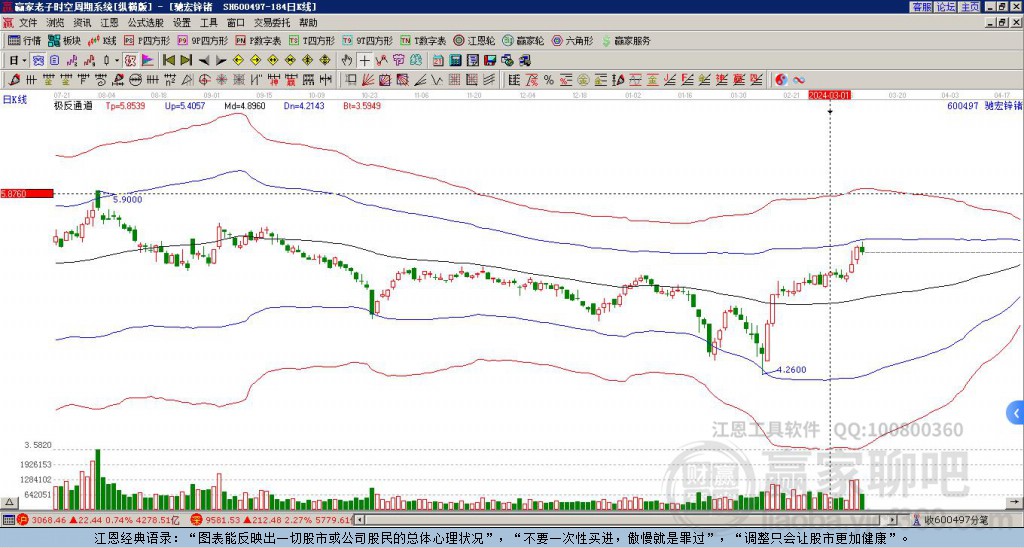Toggle the crosshair cursor tool
Image resolution: width=1024 pixels, height=548 pixels.
(364, 60)
